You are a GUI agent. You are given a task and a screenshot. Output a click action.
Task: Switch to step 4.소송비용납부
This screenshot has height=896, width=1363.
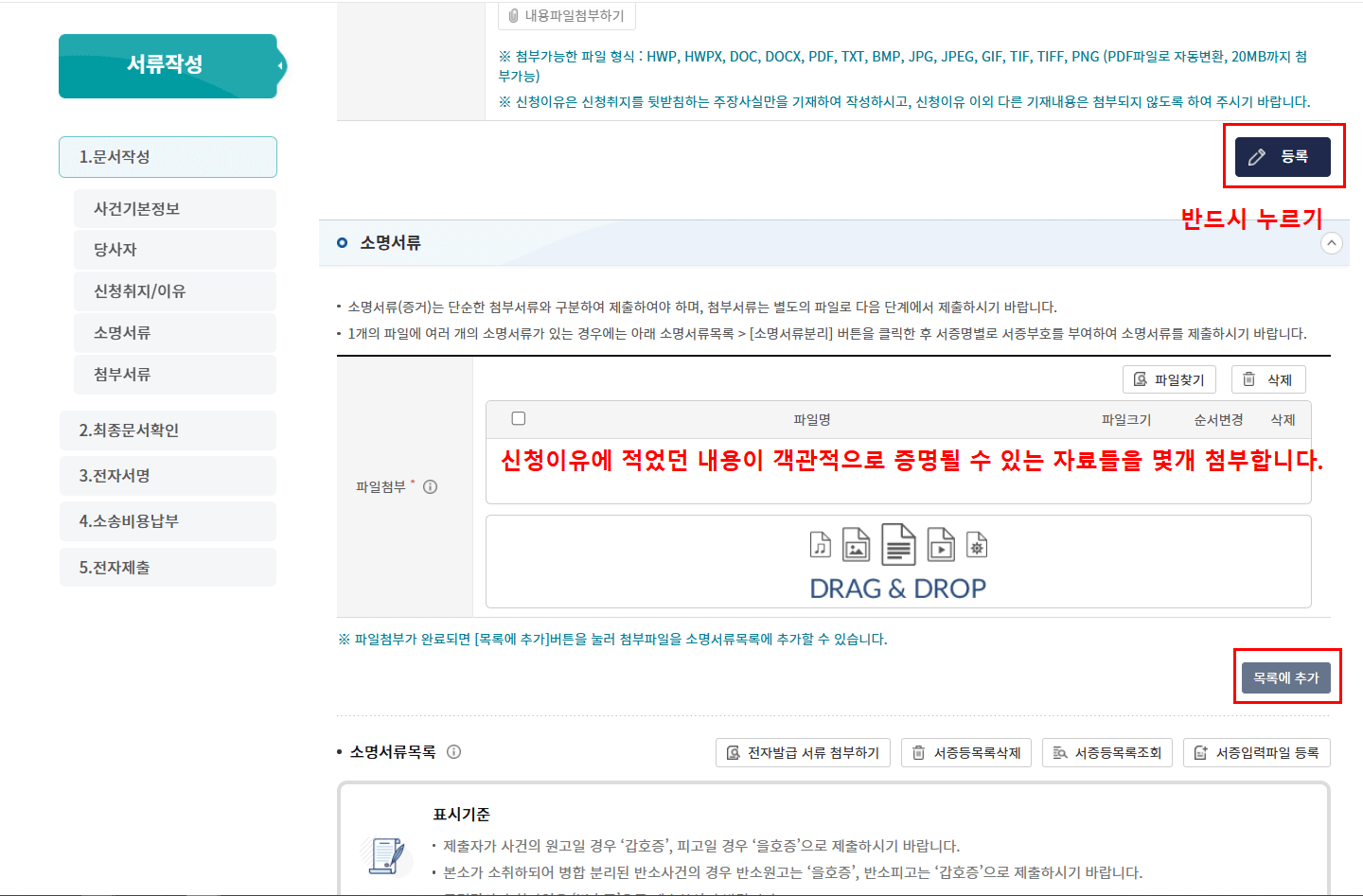[168, 521]
